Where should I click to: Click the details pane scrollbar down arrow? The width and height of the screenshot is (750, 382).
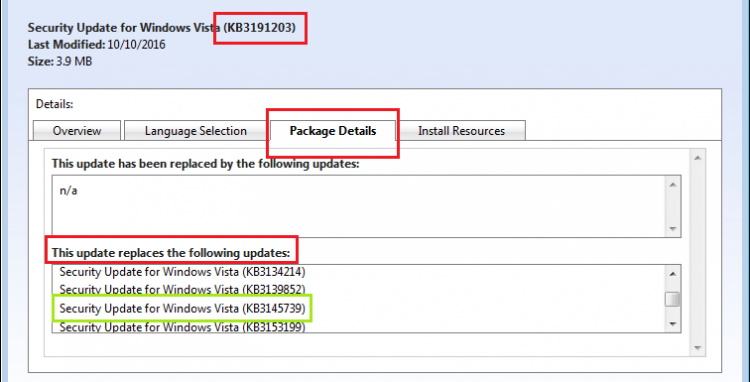pos(697,348)
